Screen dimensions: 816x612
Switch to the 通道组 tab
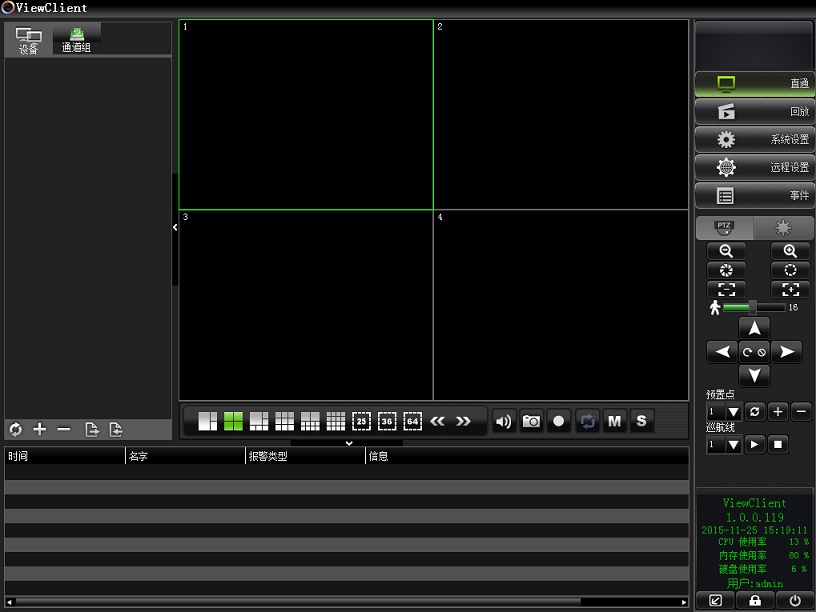tap(76, 40)
